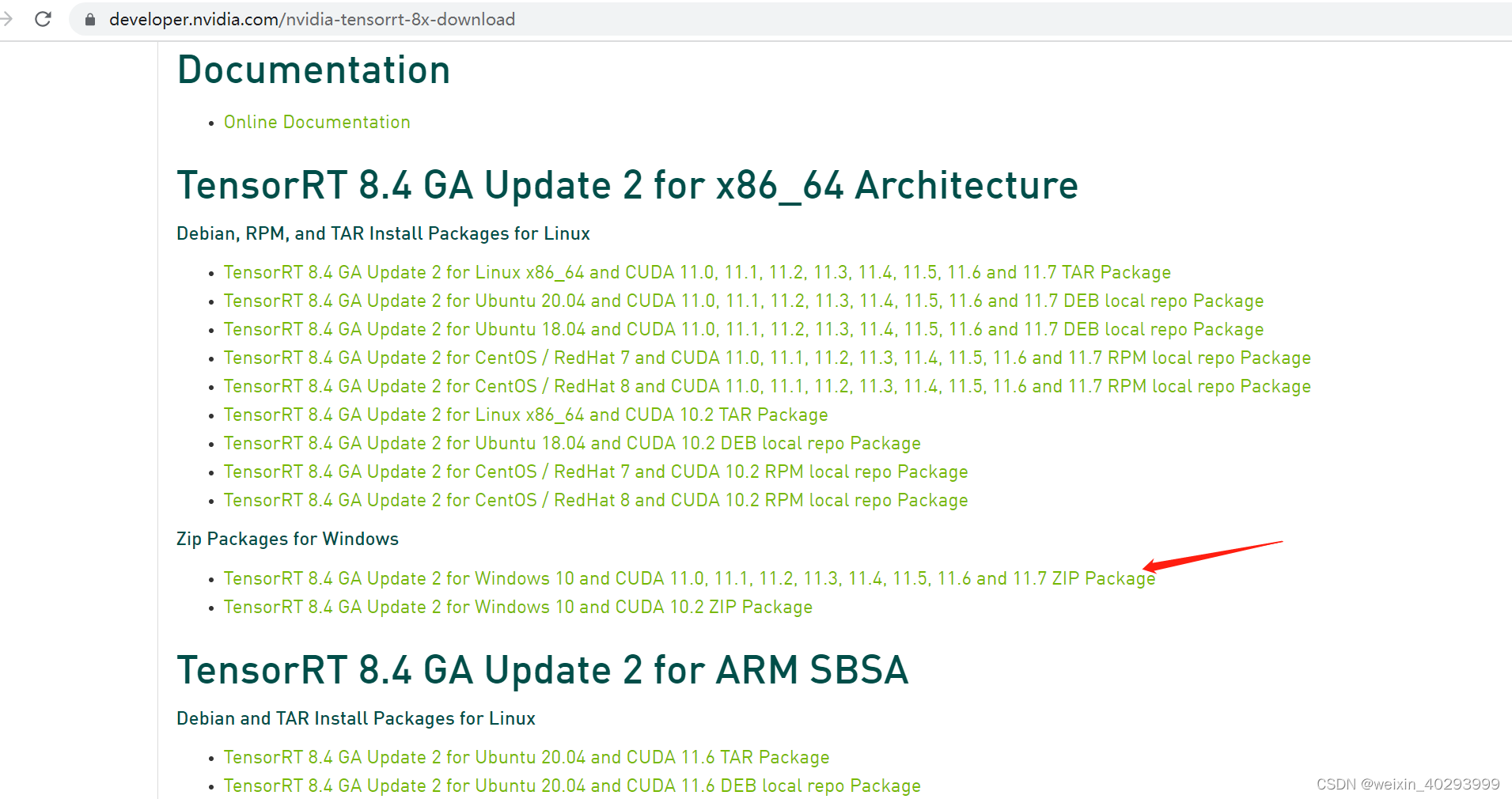Screen dimensions: 1512x799
Task: Open the Online Documentation link
Action: point(316,122)
